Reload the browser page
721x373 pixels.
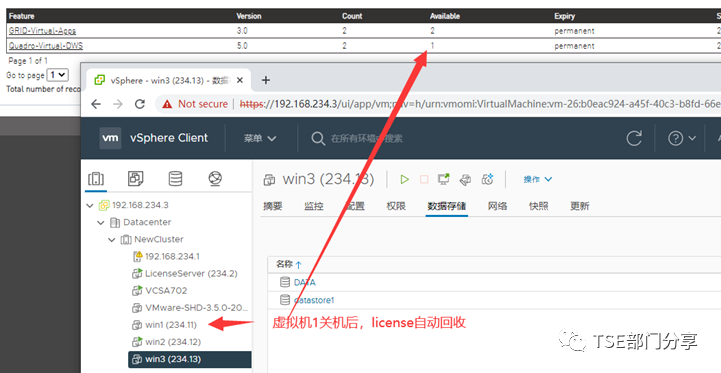(x=140, y=104)
